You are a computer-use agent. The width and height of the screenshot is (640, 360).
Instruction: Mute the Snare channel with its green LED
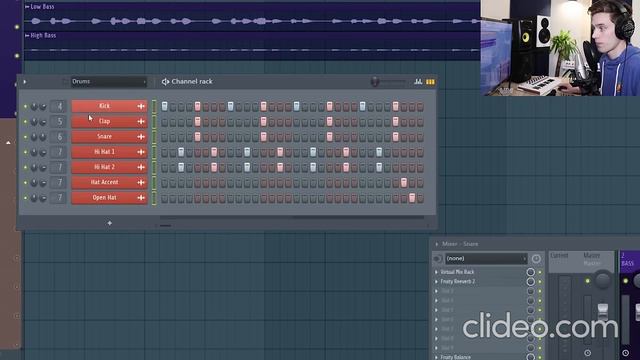pyautogui.click(x=25, y=137)
